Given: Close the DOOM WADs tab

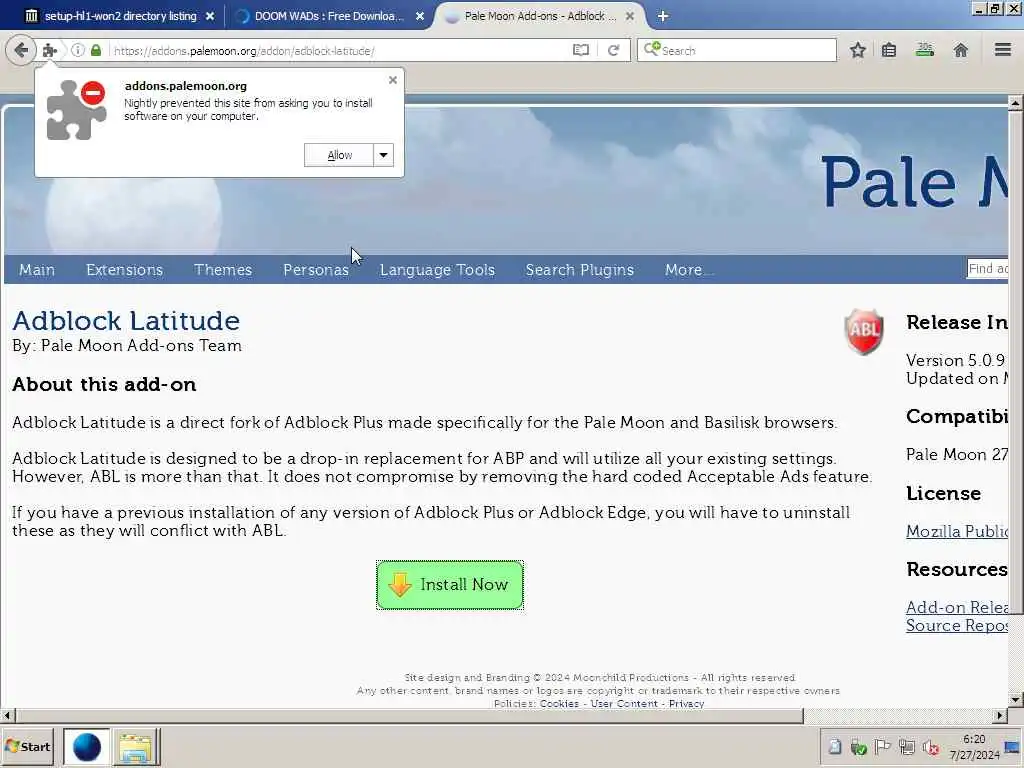Looking at the screenshot, I should click(x=420, y=16).
